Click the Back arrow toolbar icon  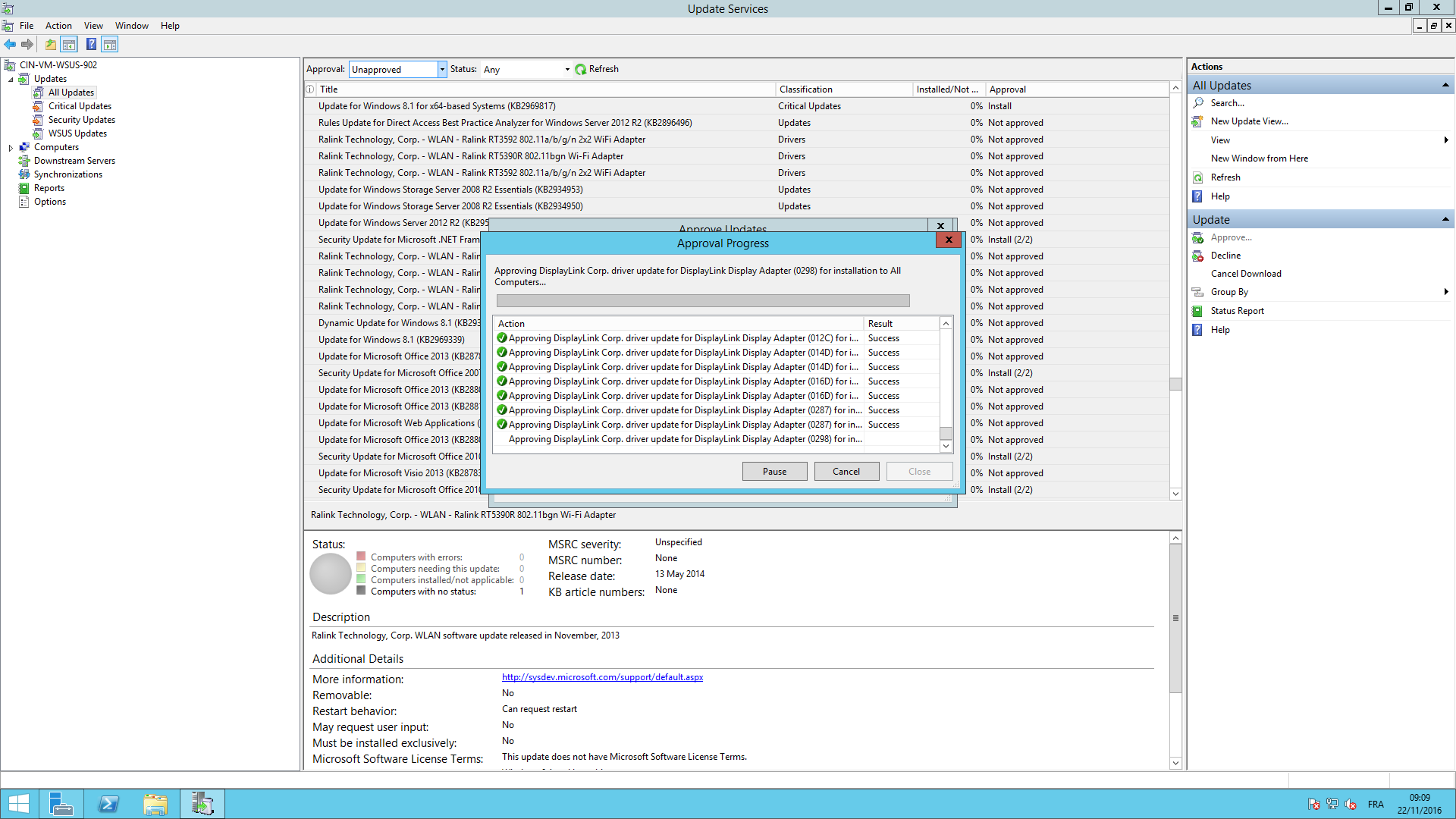point(10,45)
